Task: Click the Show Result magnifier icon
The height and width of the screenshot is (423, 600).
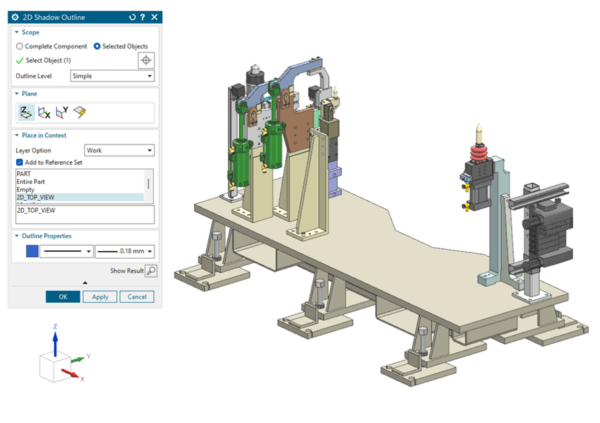Action: tap(151, 270)
